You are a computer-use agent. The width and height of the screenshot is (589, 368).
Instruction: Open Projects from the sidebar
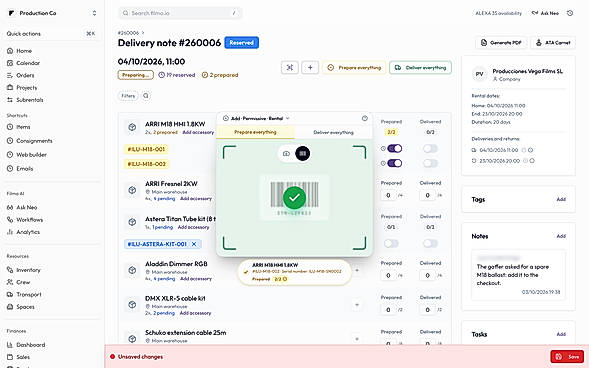click(22, 87)
